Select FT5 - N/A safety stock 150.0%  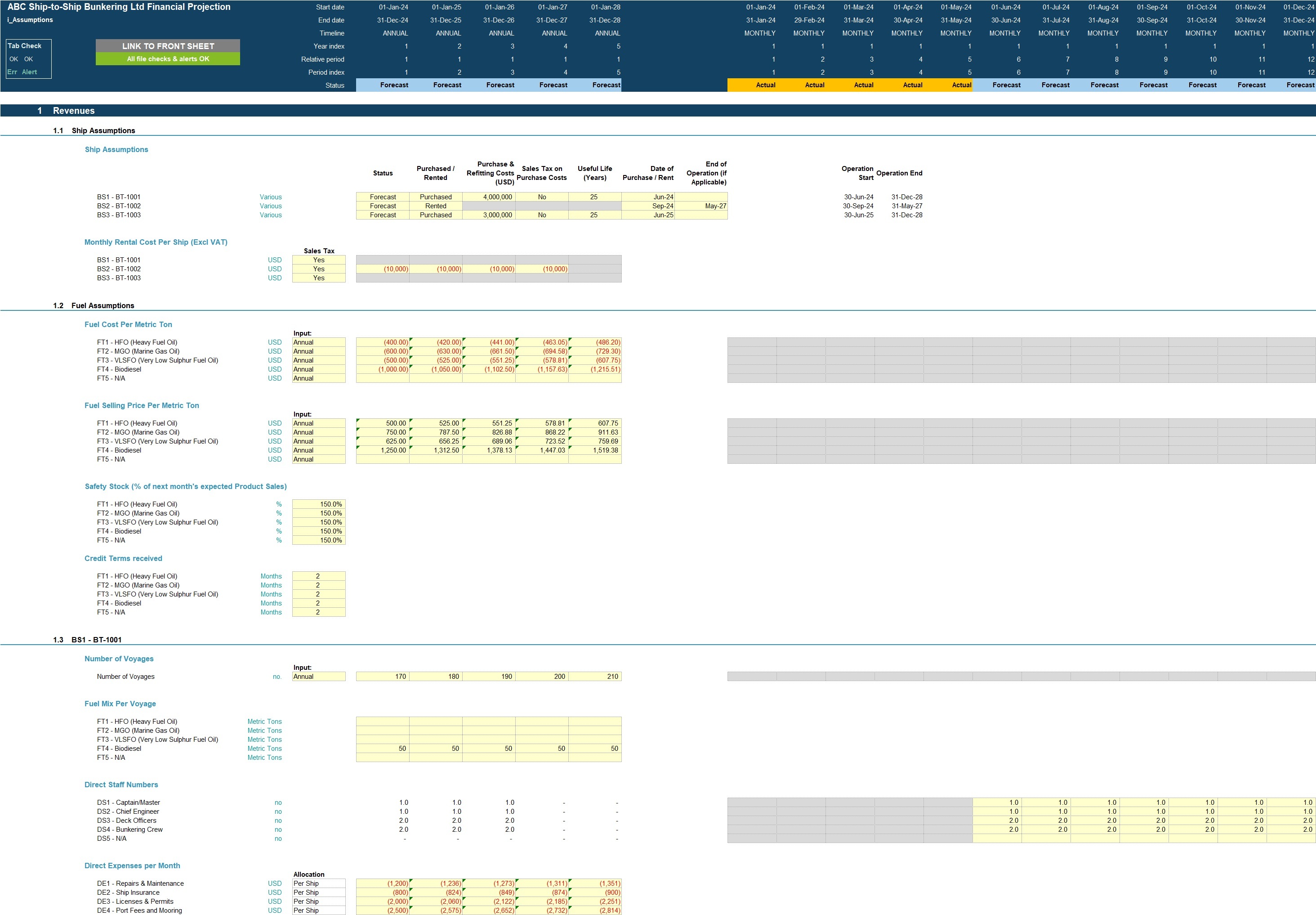point(318,541)
